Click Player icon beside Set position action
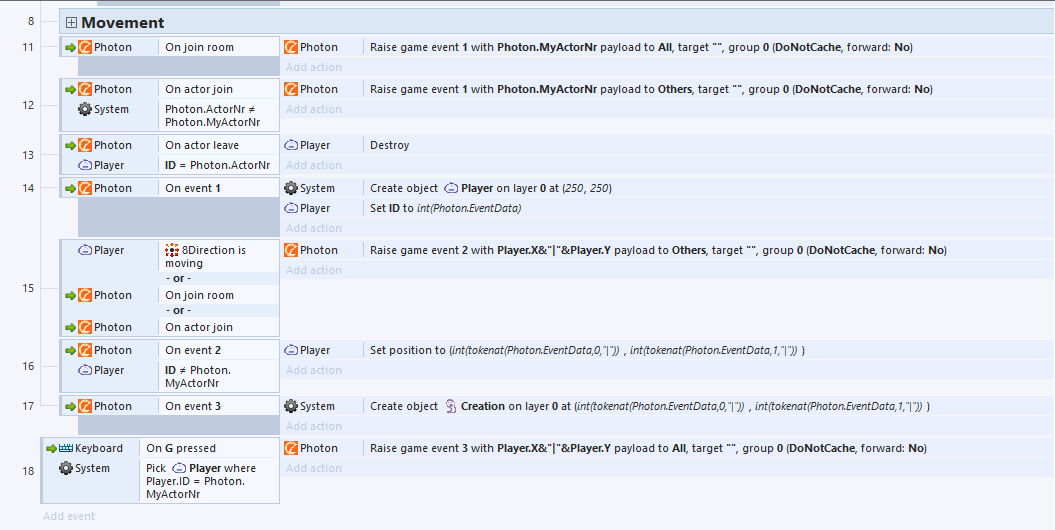The image size is (1055, 530). (x=291, y=350)
